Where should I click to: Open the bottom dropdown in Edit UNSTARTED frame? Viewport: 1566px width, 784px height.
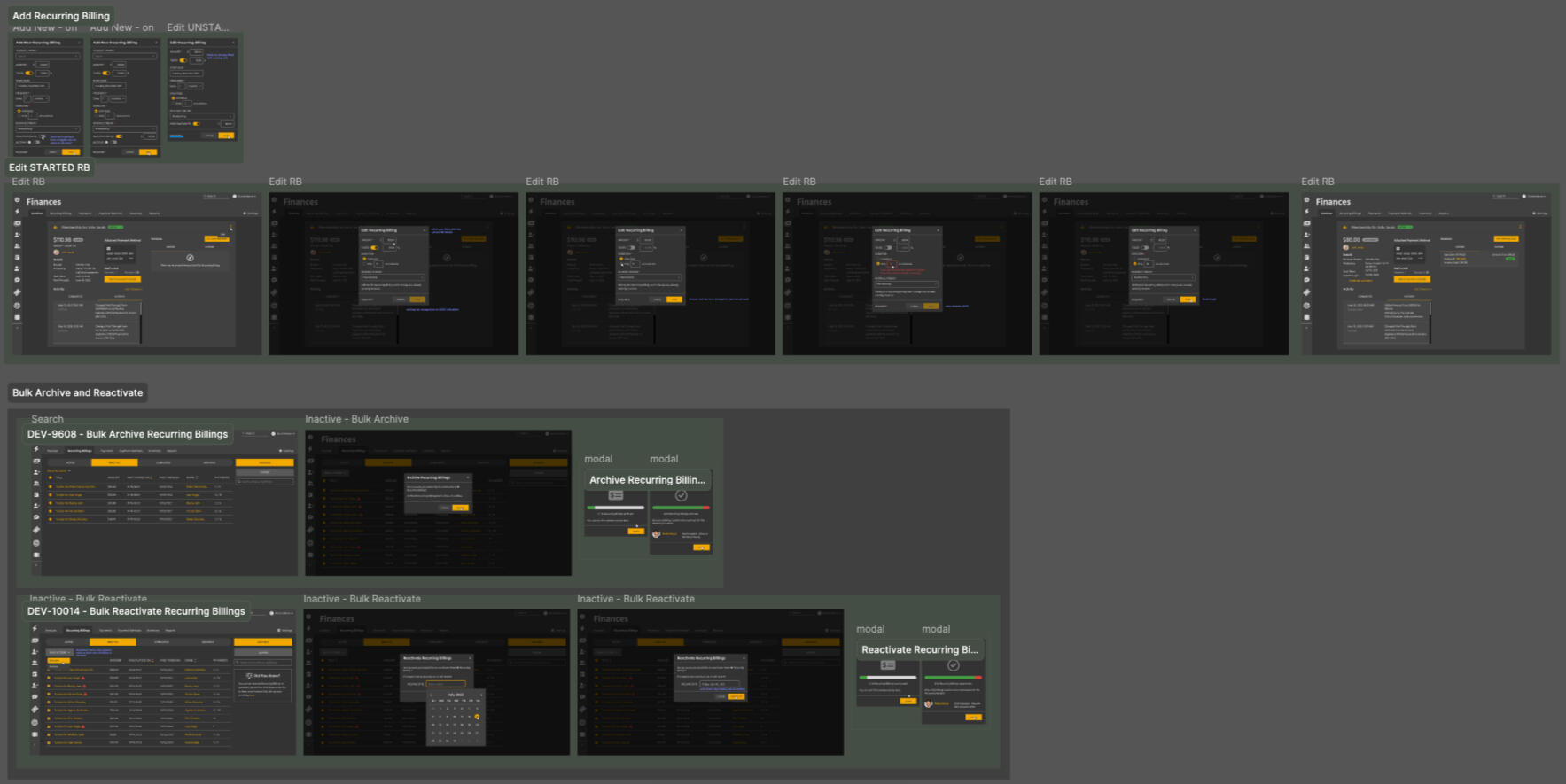pos(202,116)
